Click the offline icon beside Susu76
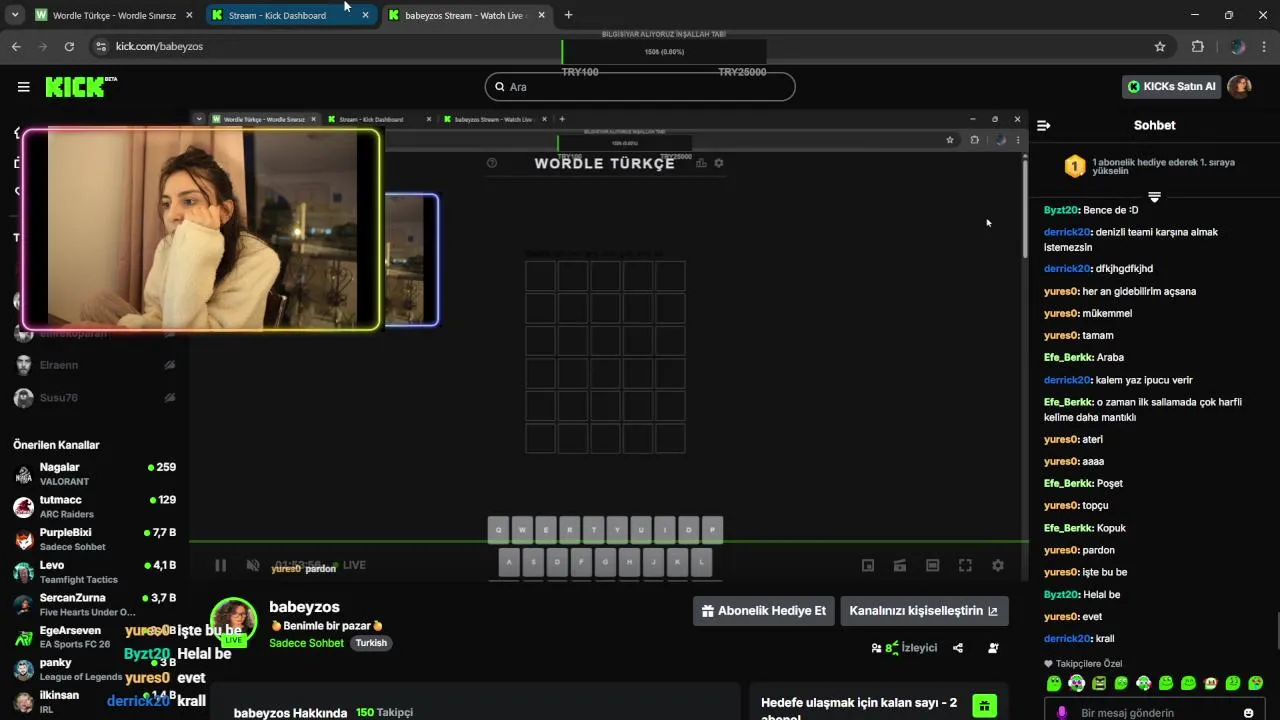This screenshot has width=1280, height=720. tap(169, 398)
